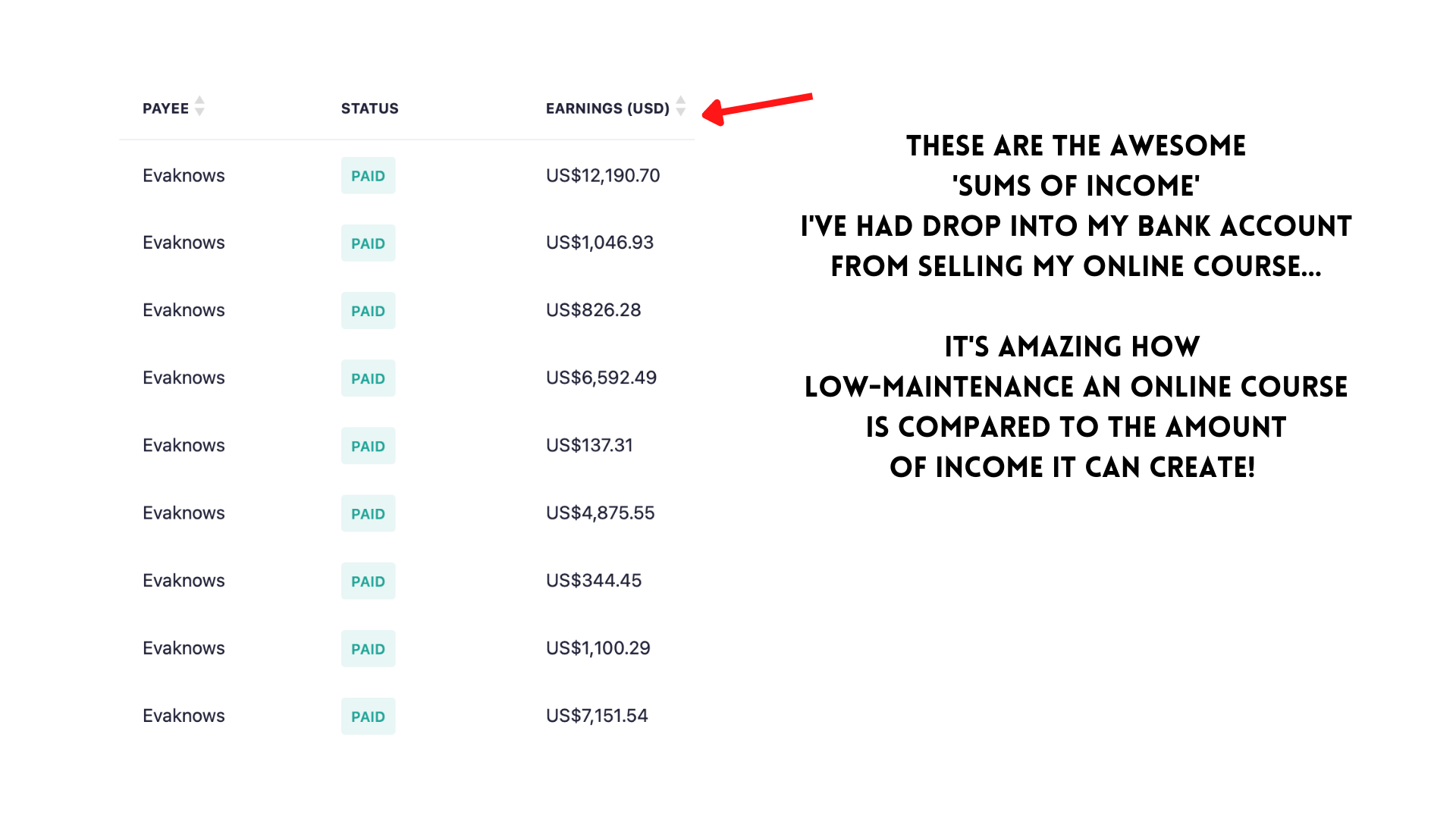The height and width of the screenshot is (819, 1456).
Task: Sort by Earnings (USD) arrows
Action: point(681,106)
